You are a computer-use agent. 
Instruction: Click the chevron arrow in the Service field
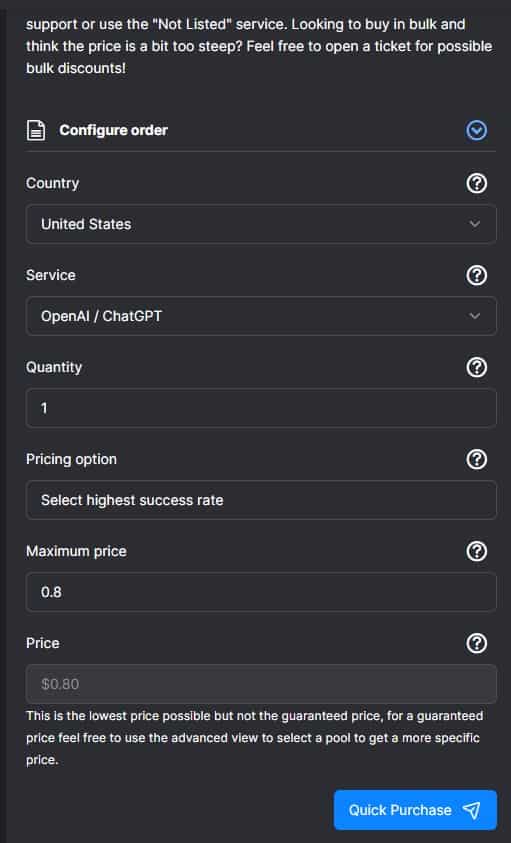point(474,316)
